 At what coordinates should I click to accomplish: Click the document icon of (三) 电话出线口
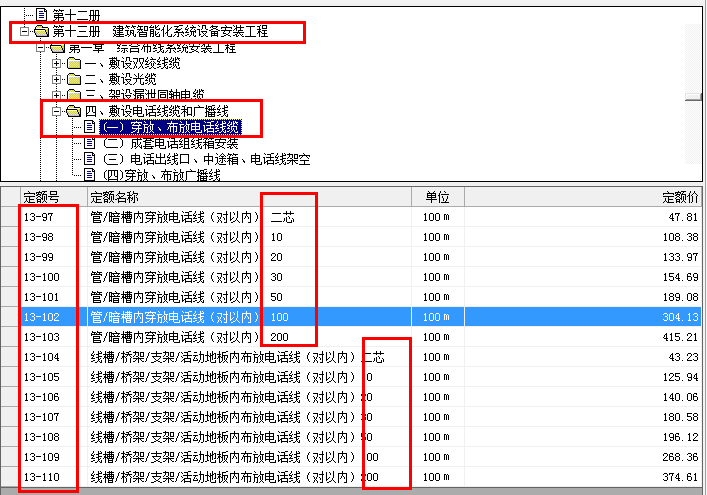[90, 159]
